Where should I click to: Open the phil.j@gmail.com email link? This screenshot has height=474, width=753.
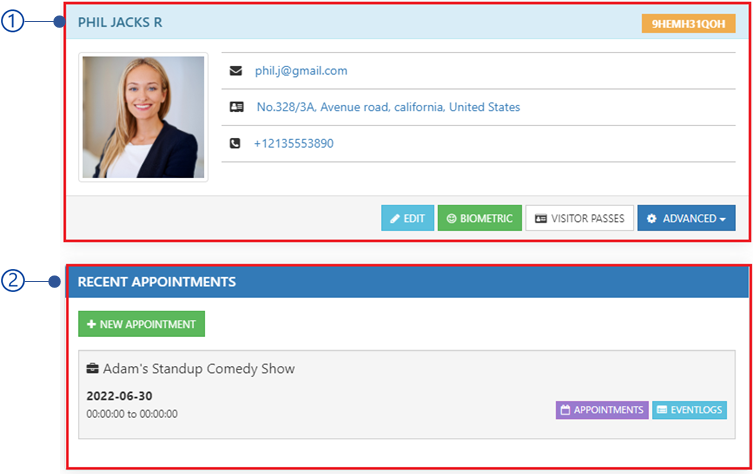[x=301, y=71]
